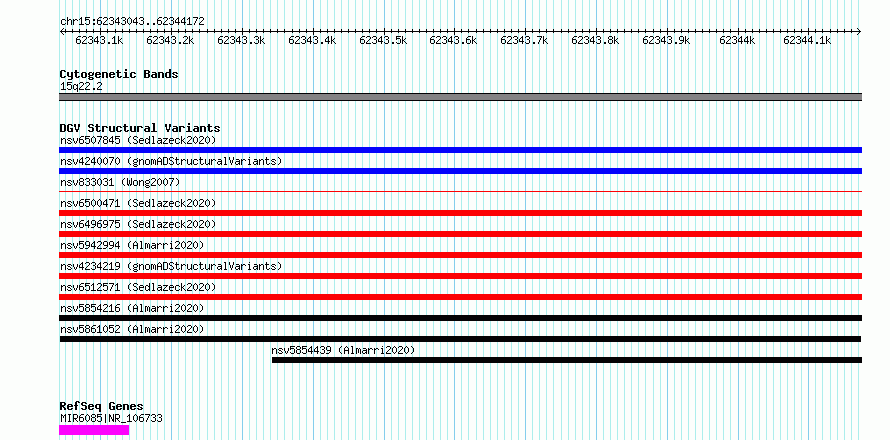Click the DGV Structural Variants track title

(x=140, y=128)
